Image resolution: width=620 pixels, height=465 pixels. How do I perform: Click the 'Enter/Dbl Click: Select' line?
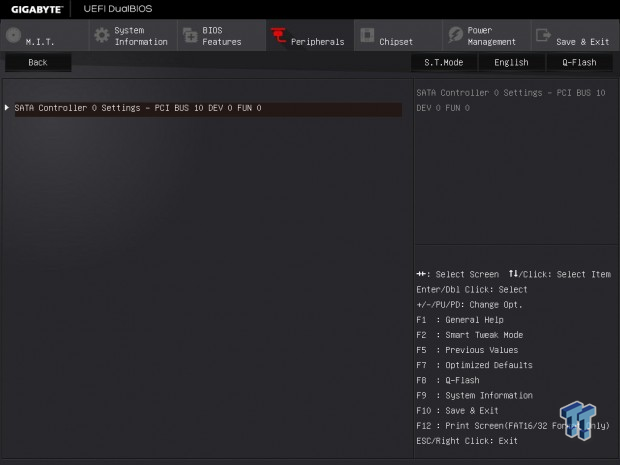click(x=472, y=289)
